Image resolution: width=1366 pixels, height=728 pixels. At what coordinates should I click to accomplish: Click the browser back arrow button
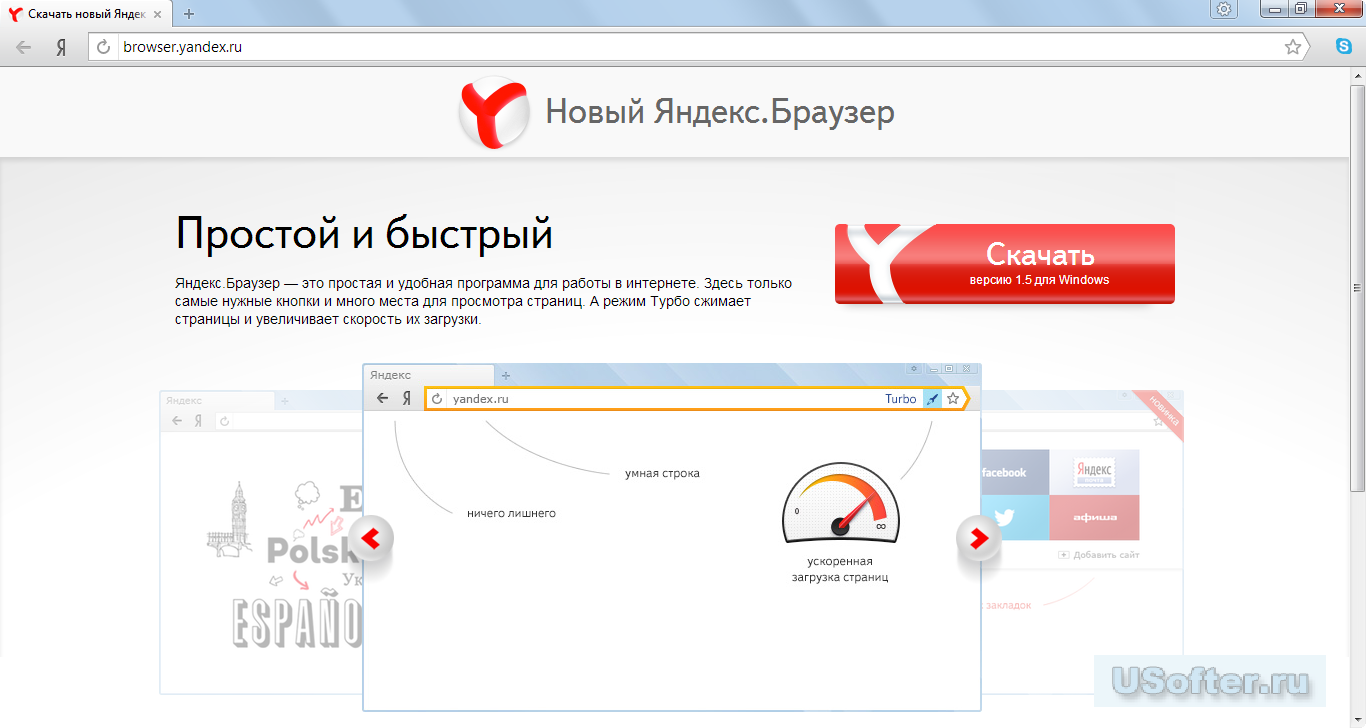24,47
